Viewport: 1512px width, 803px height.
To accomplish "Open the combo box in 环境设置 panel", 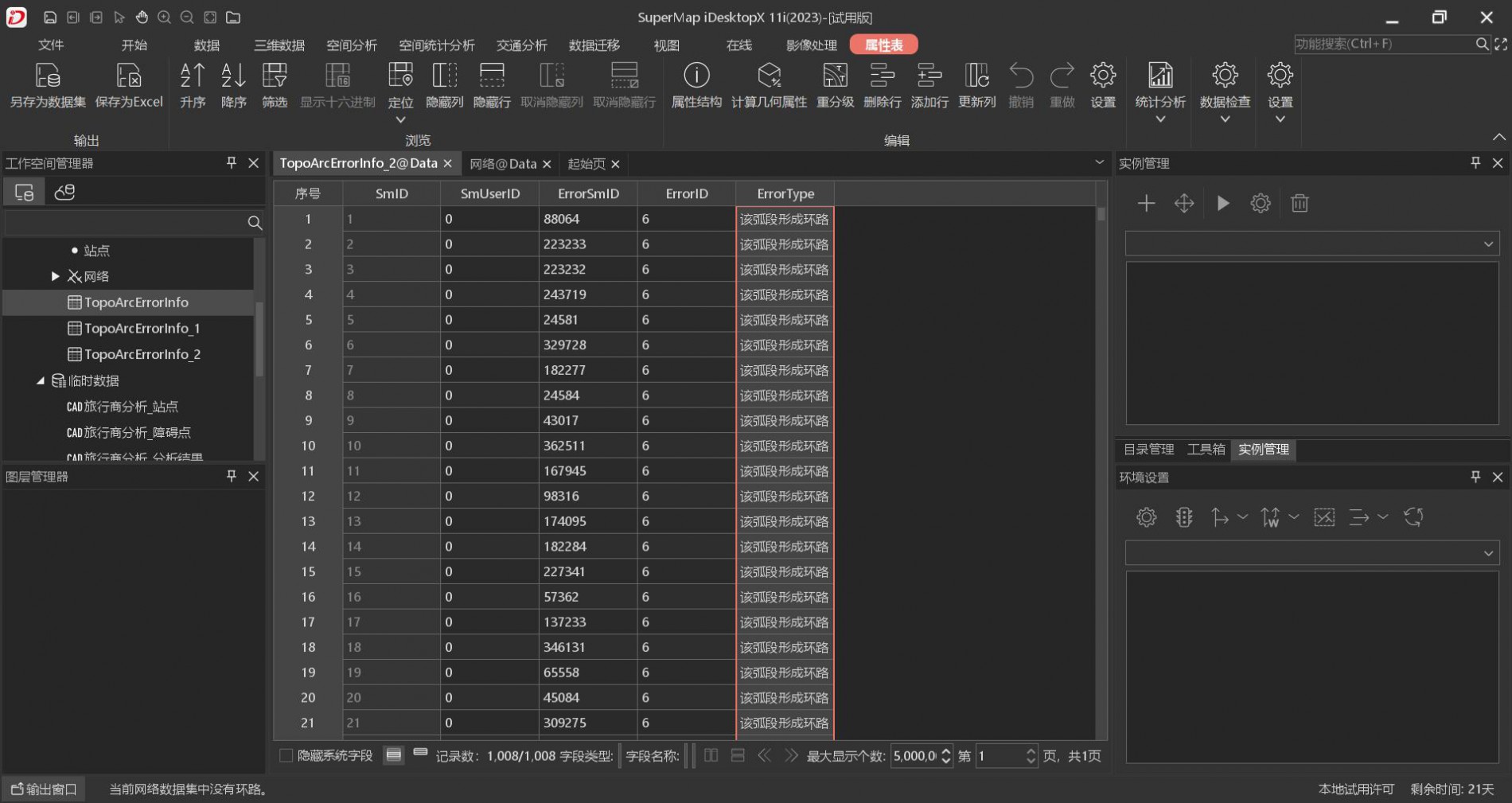I will point(1312,553).
